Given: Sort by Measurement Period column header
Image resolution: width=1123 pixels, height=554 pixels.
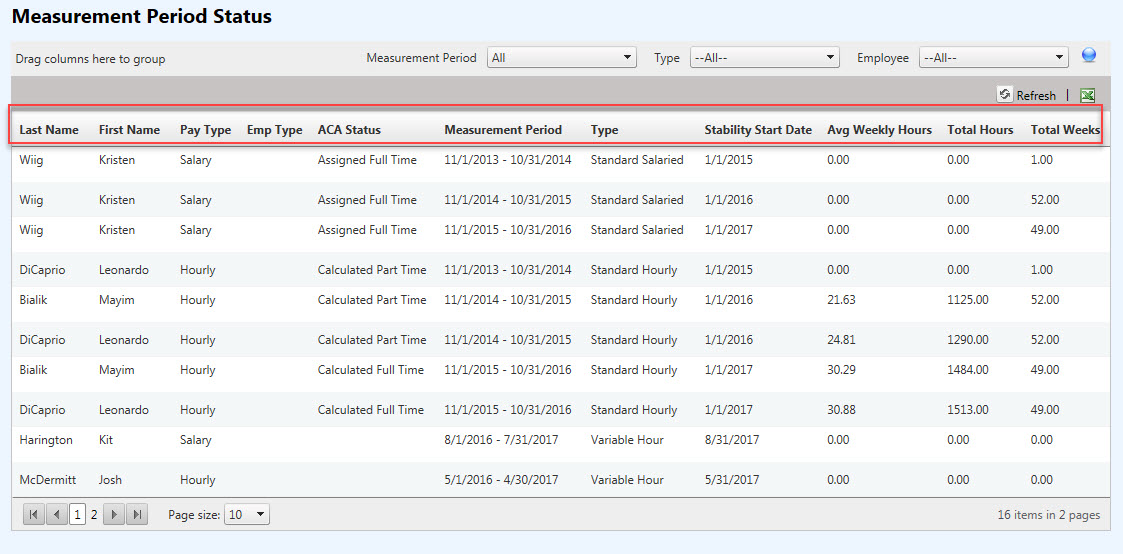Looking at the screenshot, I should (x=503, y=130).
